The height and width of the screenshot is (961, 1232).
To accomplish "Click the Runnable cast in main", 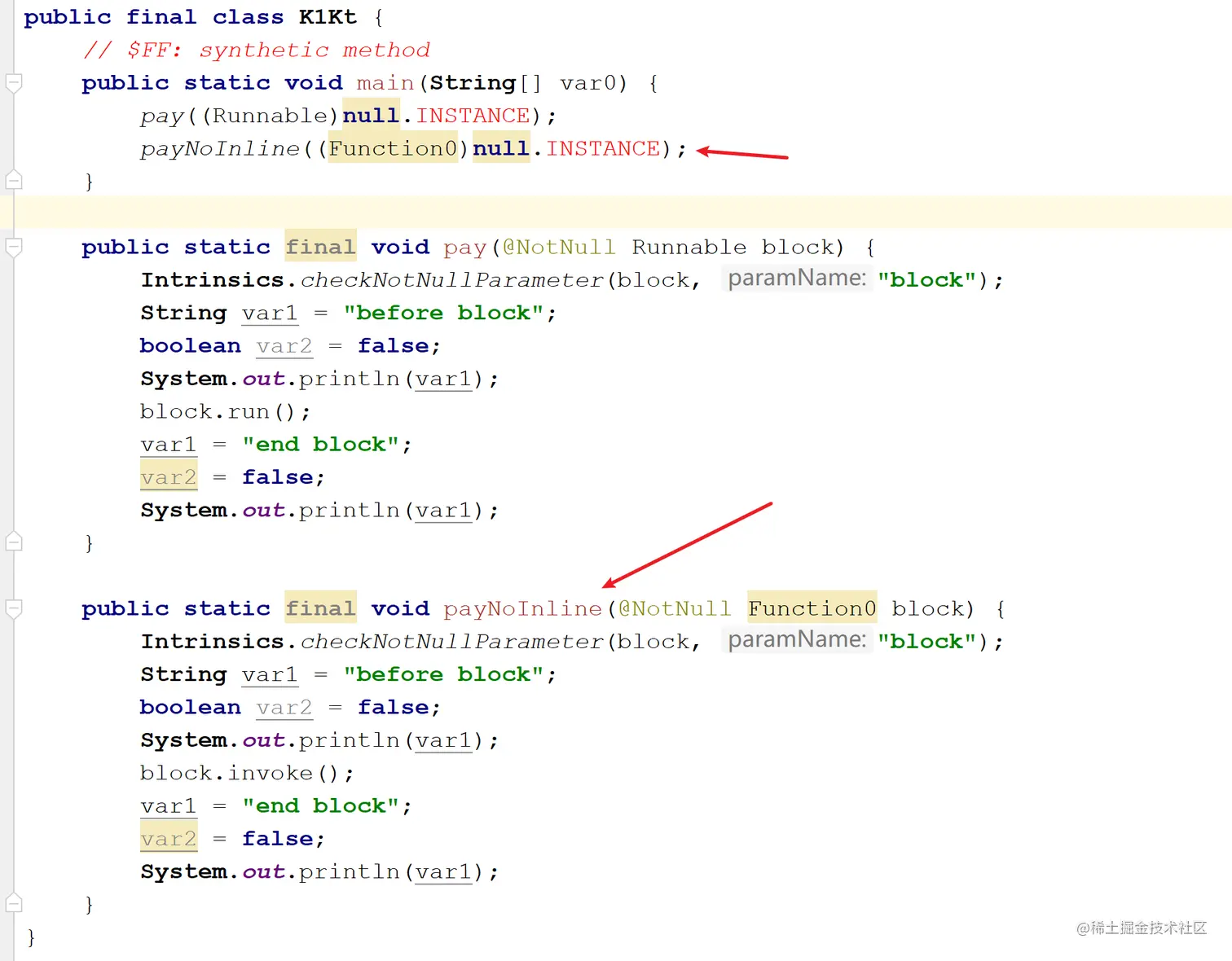I will (270, 116).
